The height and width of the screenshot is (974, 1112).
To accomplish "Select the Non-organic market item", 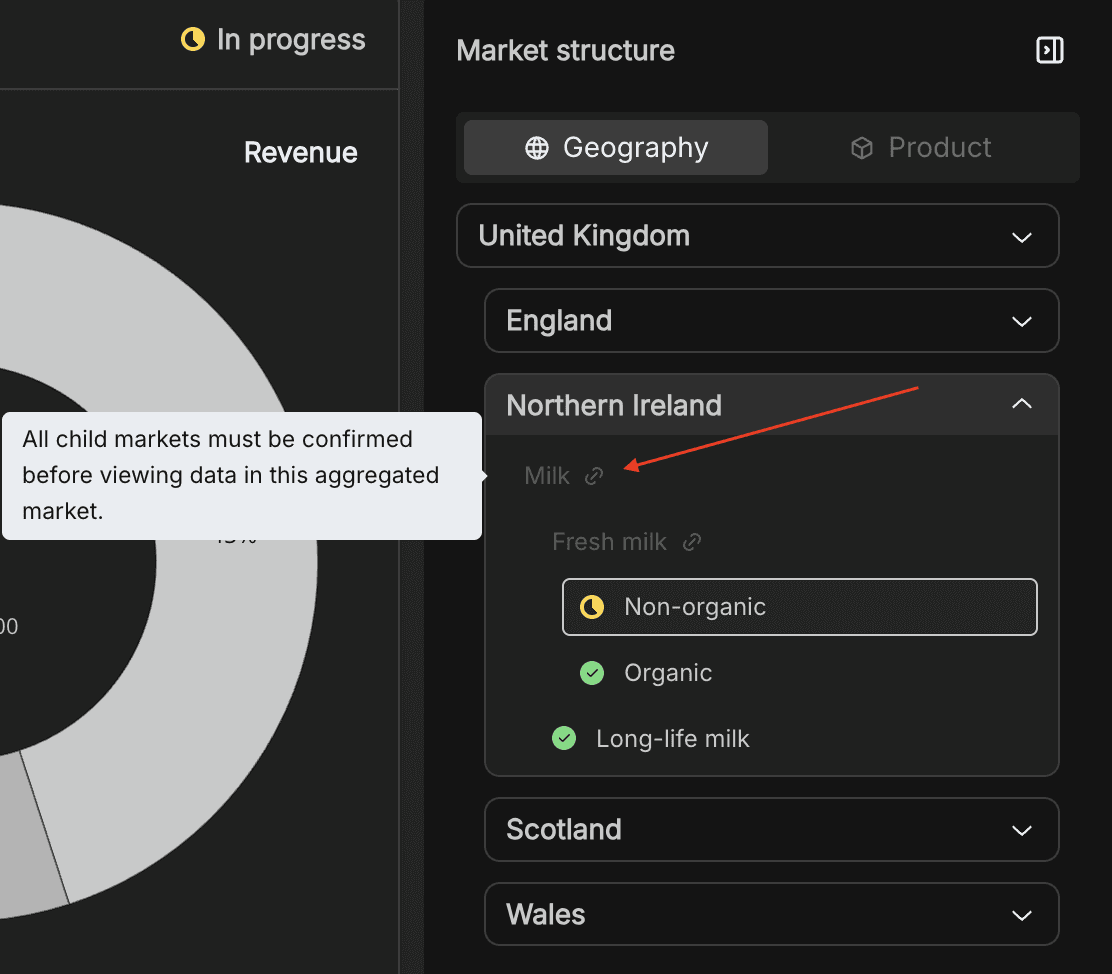I will pos(799,607).
